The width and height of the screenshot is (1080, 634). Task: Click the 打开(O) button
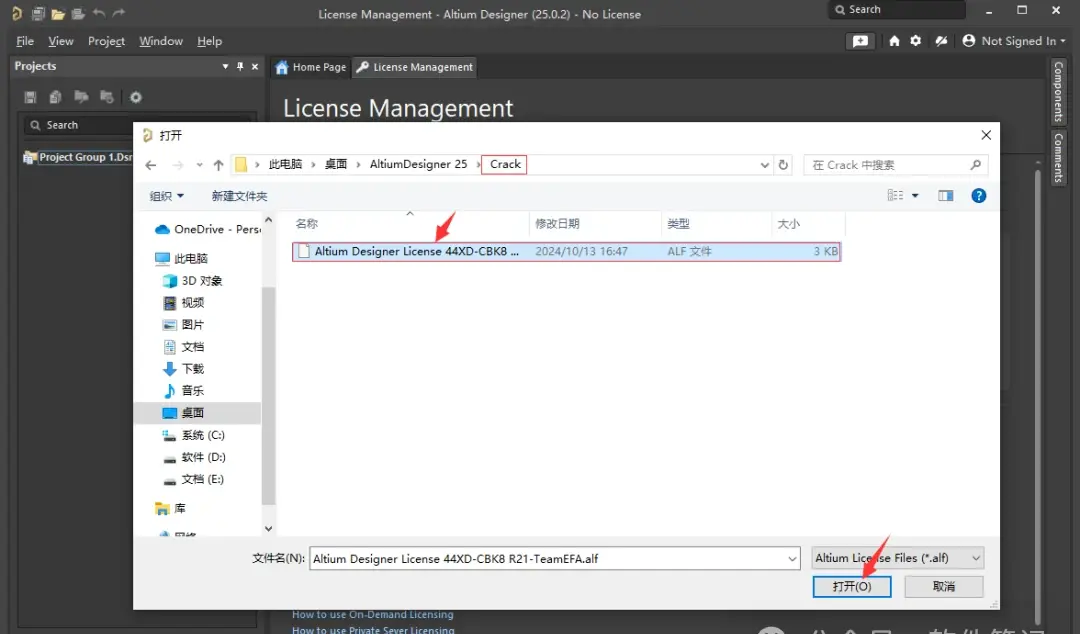point(852,586)
